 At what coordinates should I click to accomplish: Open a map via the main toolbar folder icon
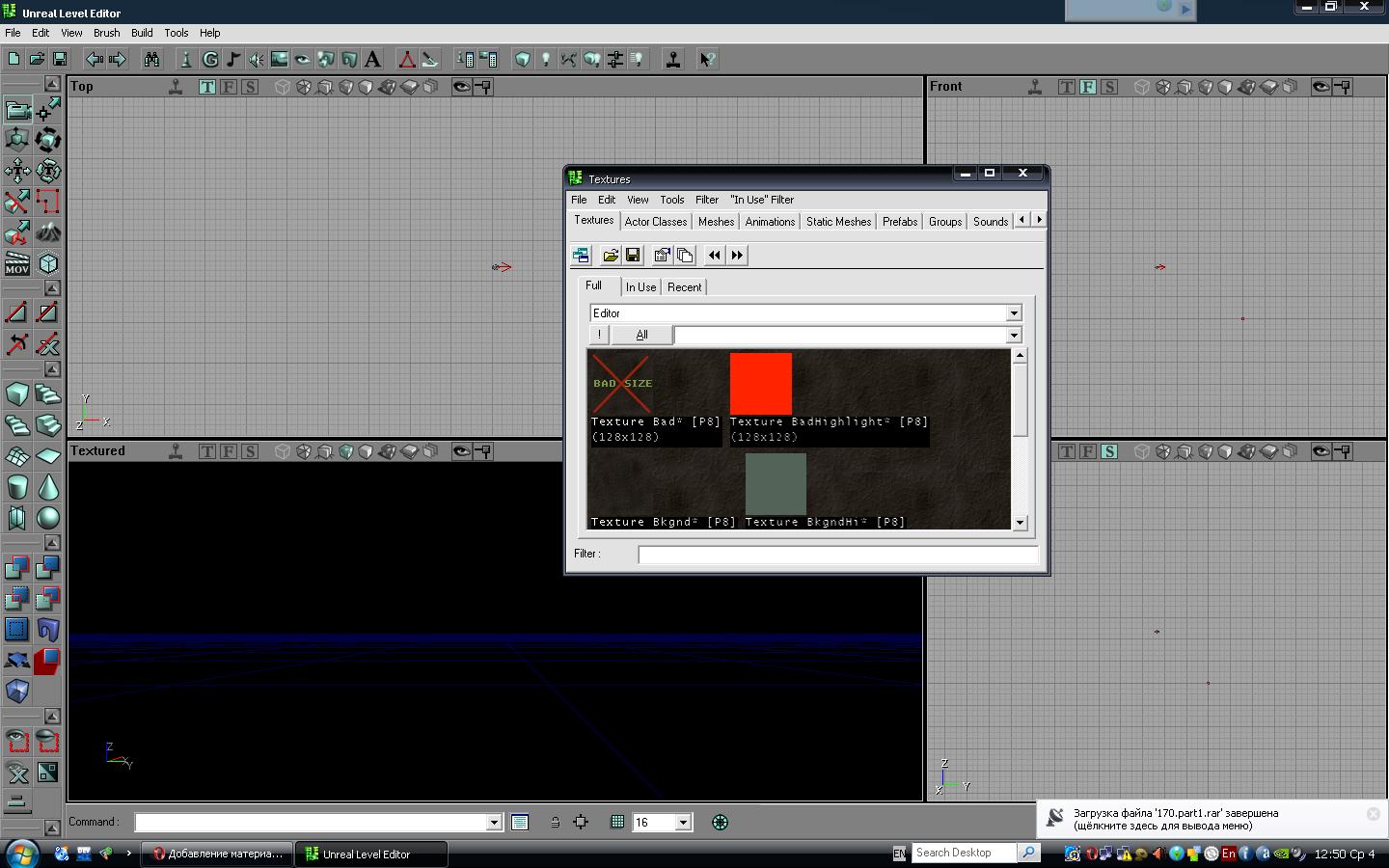pyautogui.click(x=37, y=59)
